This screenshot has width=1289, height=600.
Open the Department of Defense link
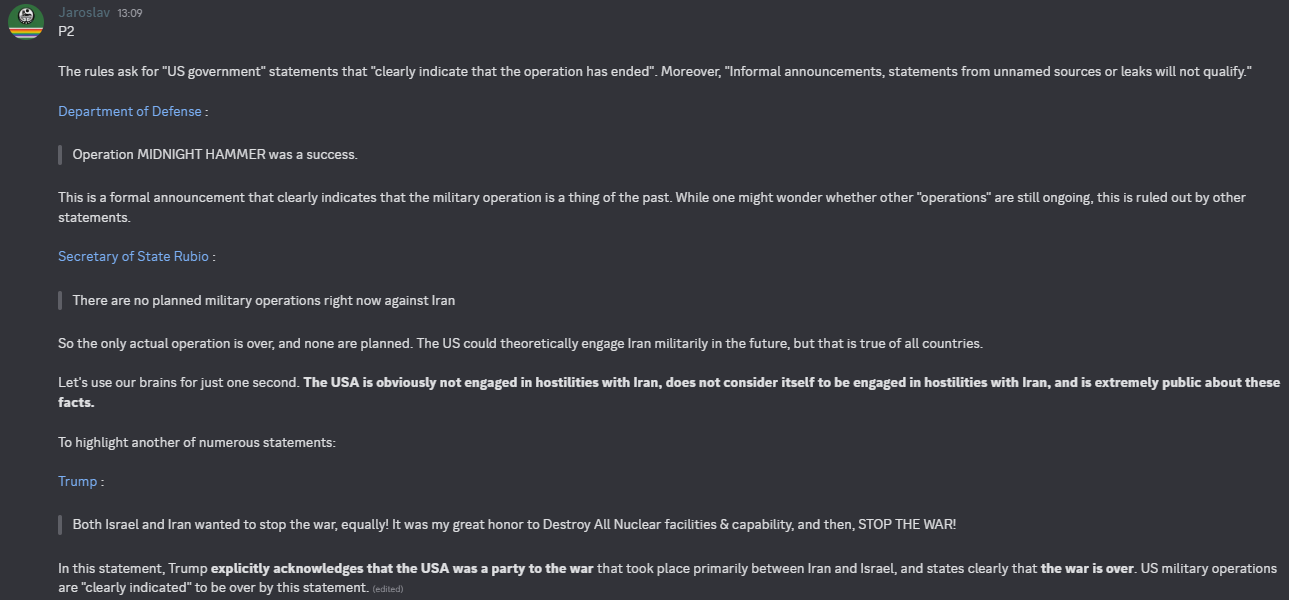(130, 111)
